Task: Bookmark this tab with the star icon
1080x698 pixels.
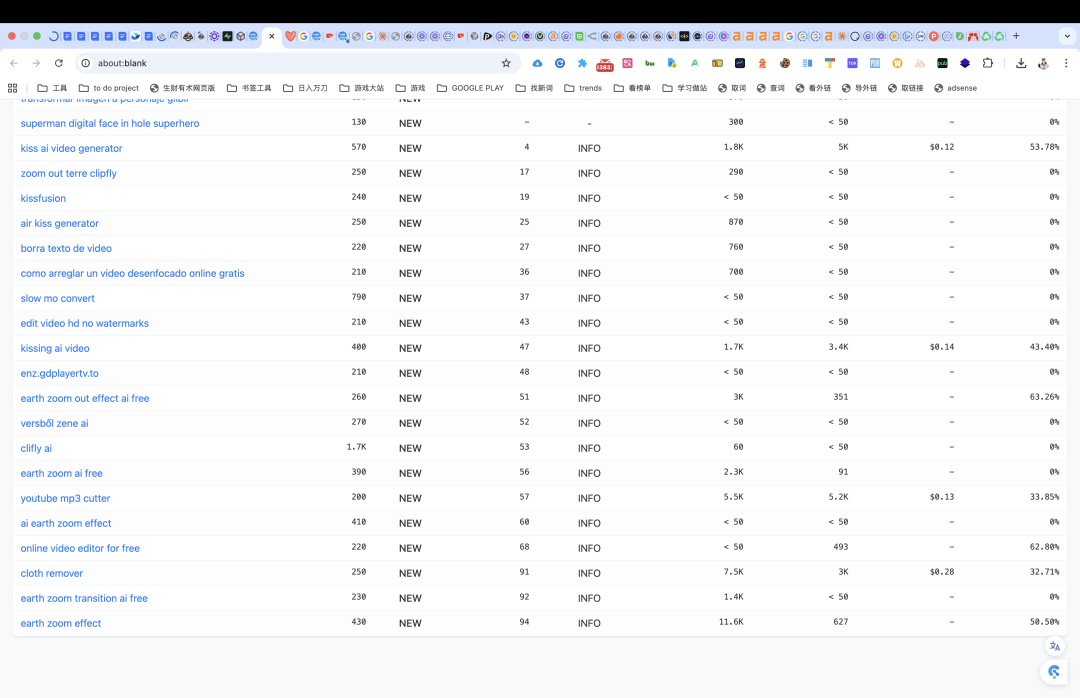Action: tap(506, 63)
